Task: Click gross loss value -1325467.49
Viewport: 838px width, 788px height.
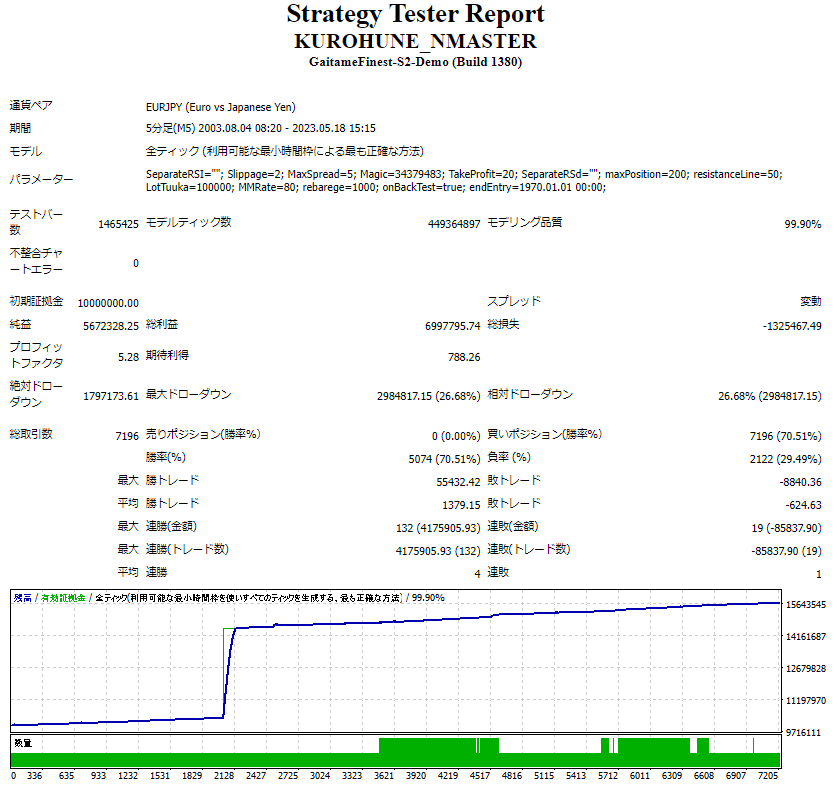Action: [792, 326]
